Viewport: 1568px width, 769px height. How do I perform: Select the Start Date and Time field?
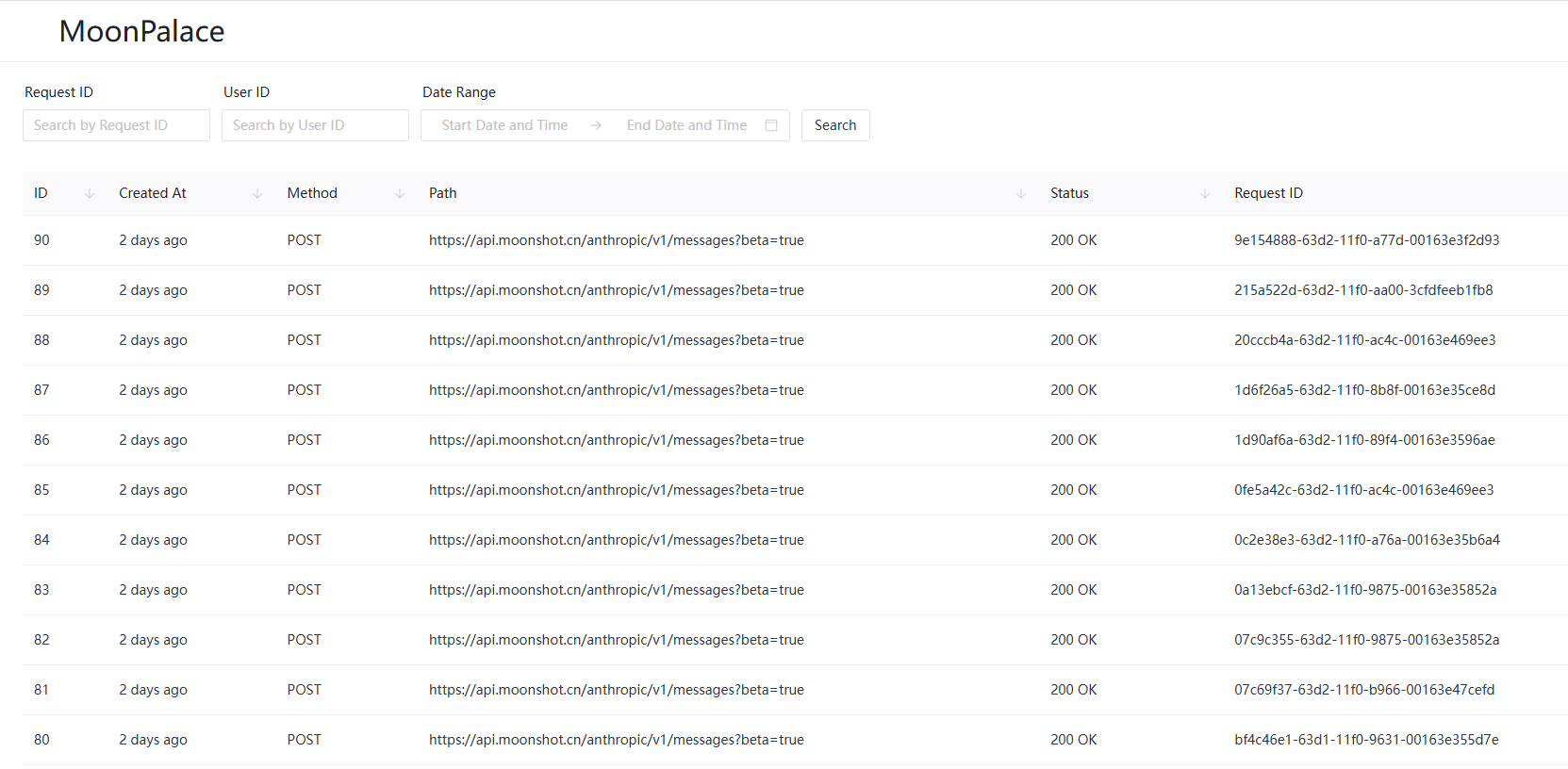(x=504, y=125)
